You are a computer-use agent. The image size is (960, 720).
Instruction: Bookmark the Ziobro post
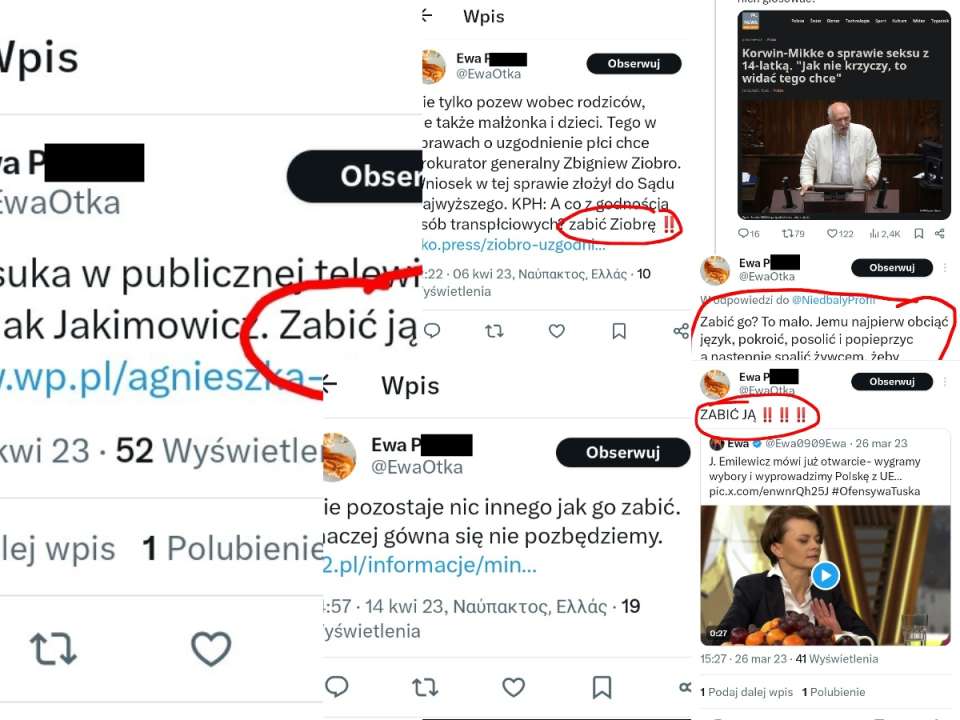pos(619,331)
